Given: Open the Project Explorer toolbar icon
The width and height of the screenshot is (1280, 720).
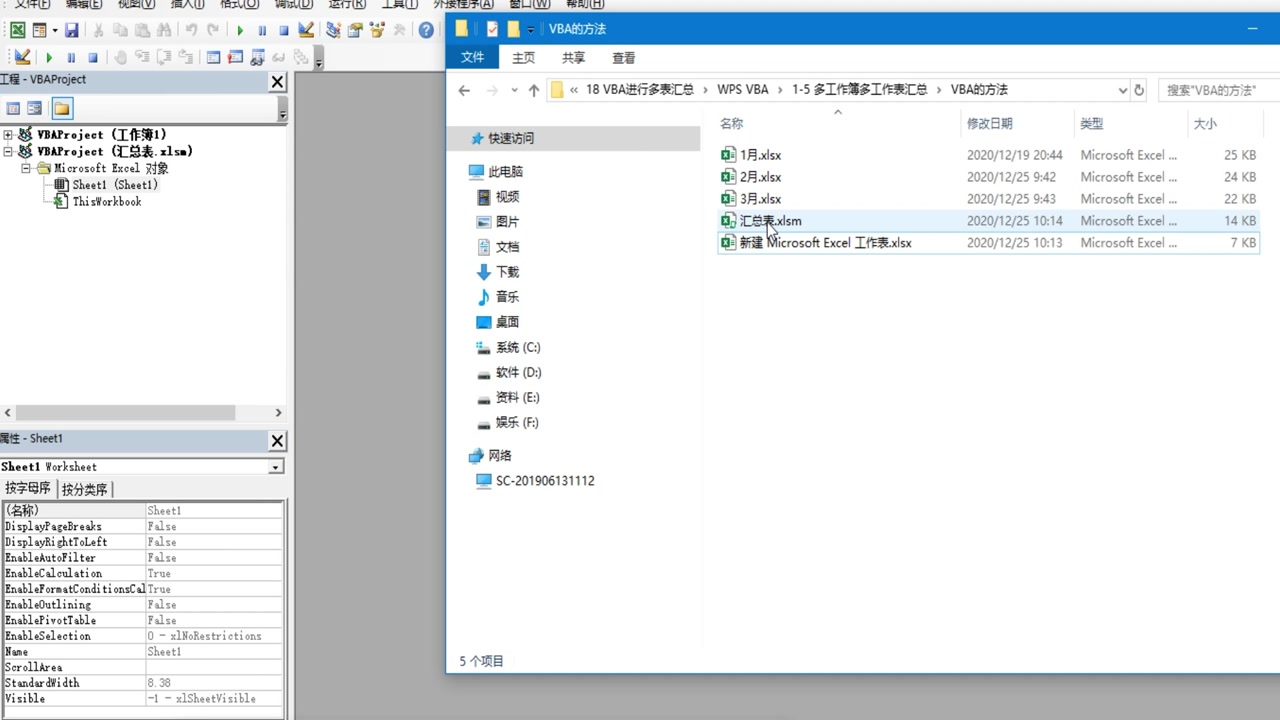Looking at the screenshot, I should (x=333, y=31).
